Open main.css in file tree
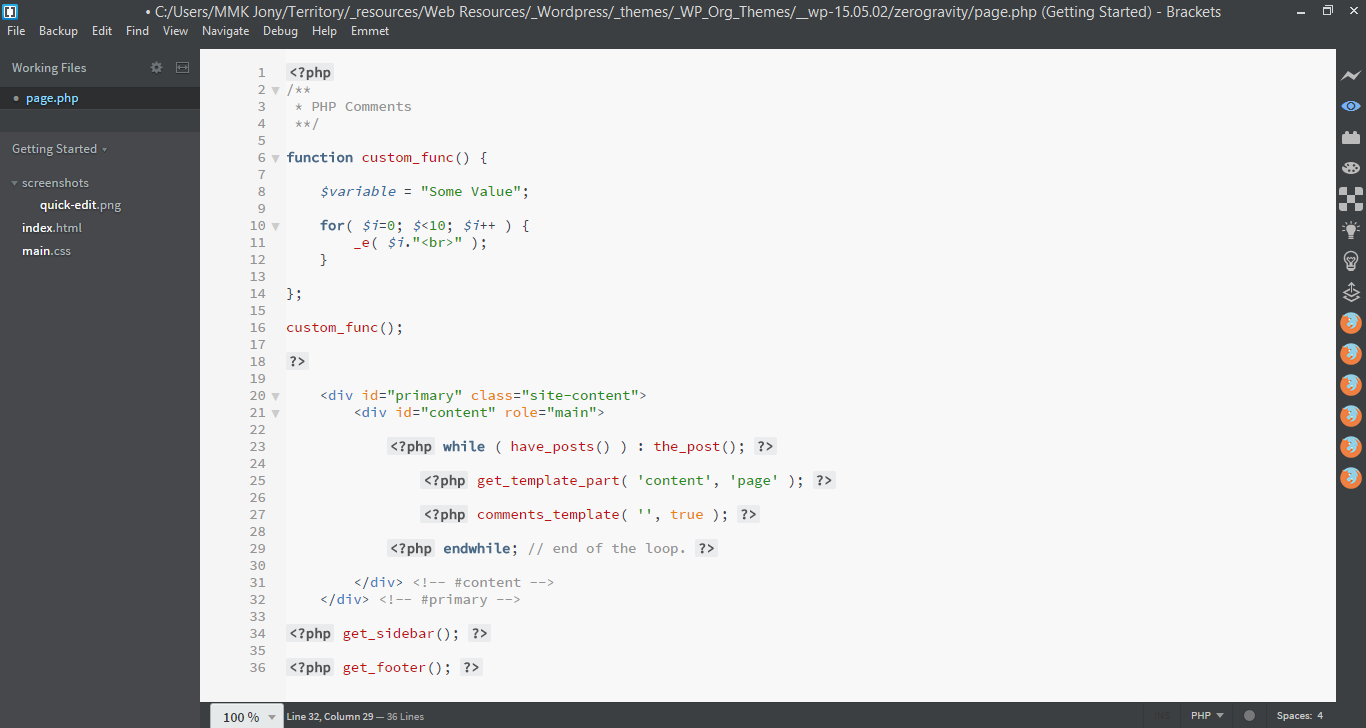 pos(47,251)
